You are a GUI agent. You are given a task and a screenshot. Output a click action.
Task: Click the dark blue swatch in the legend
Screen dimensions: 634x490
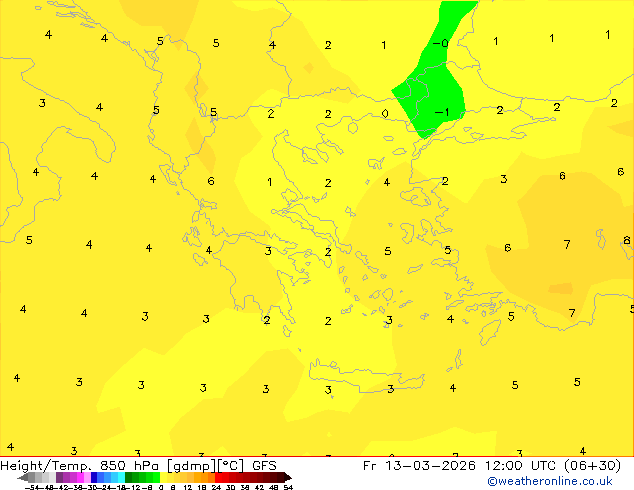pyautogui.click(x=94, y=477)
